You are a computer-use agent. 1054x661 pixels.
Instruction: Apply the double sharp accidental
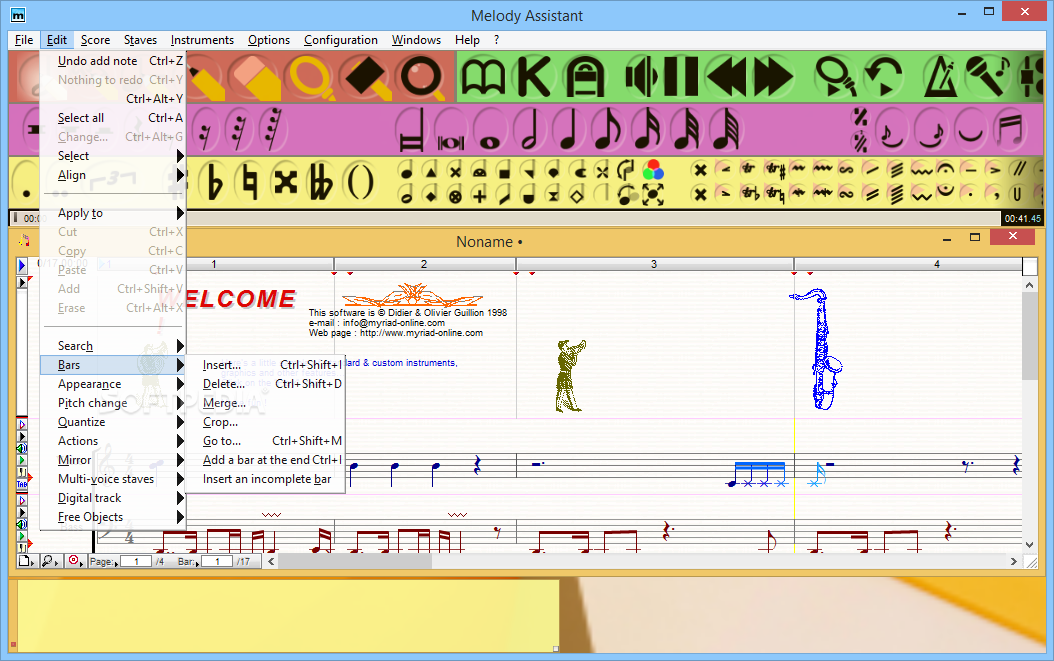286,182
